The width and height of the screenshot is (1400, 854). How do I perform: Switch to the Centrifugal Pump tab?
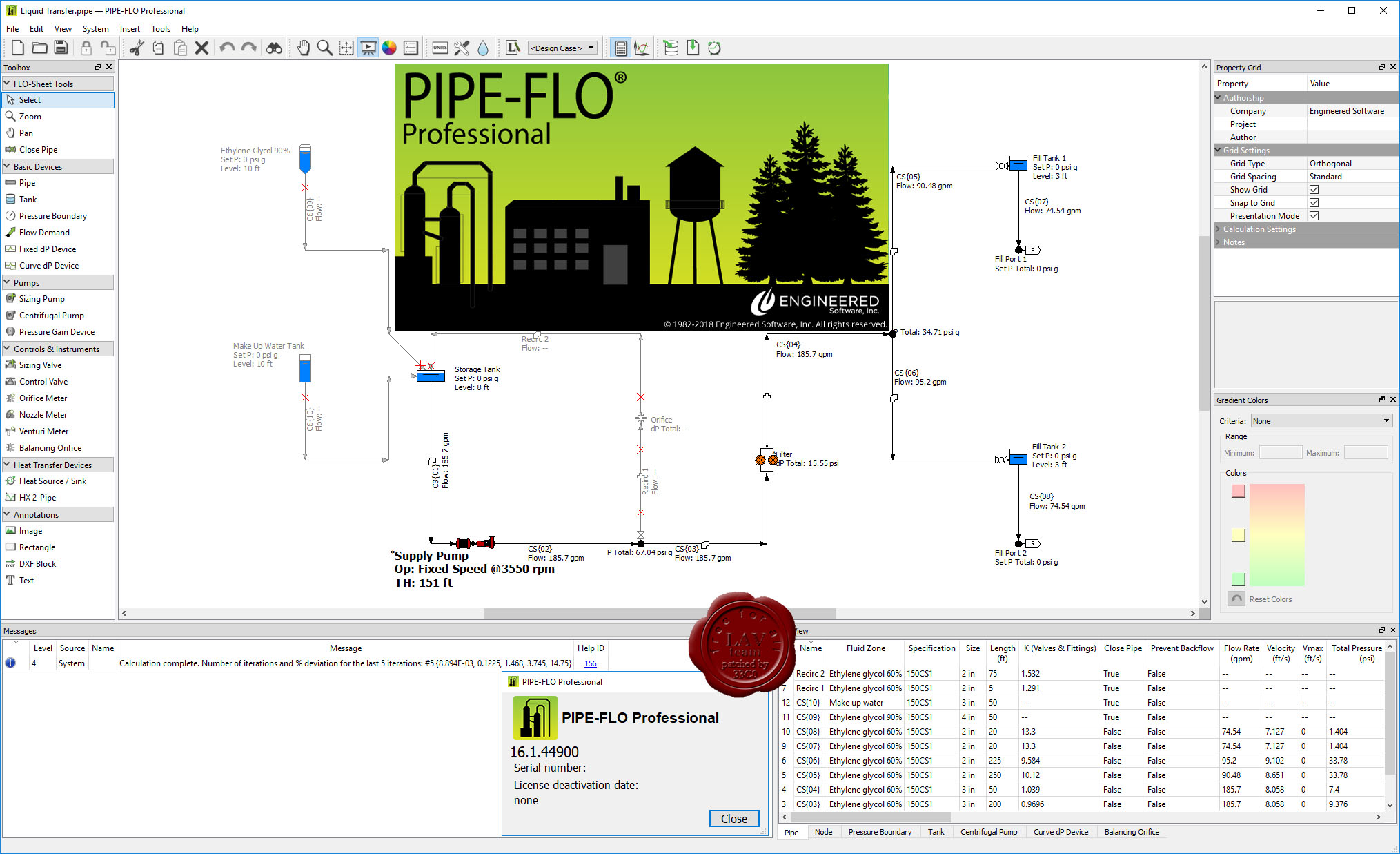click(x=989, y=832)
